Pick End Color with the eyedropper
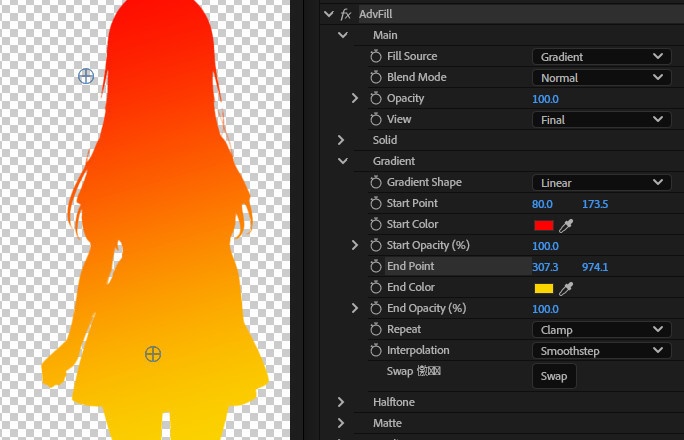 click(566, 288)
